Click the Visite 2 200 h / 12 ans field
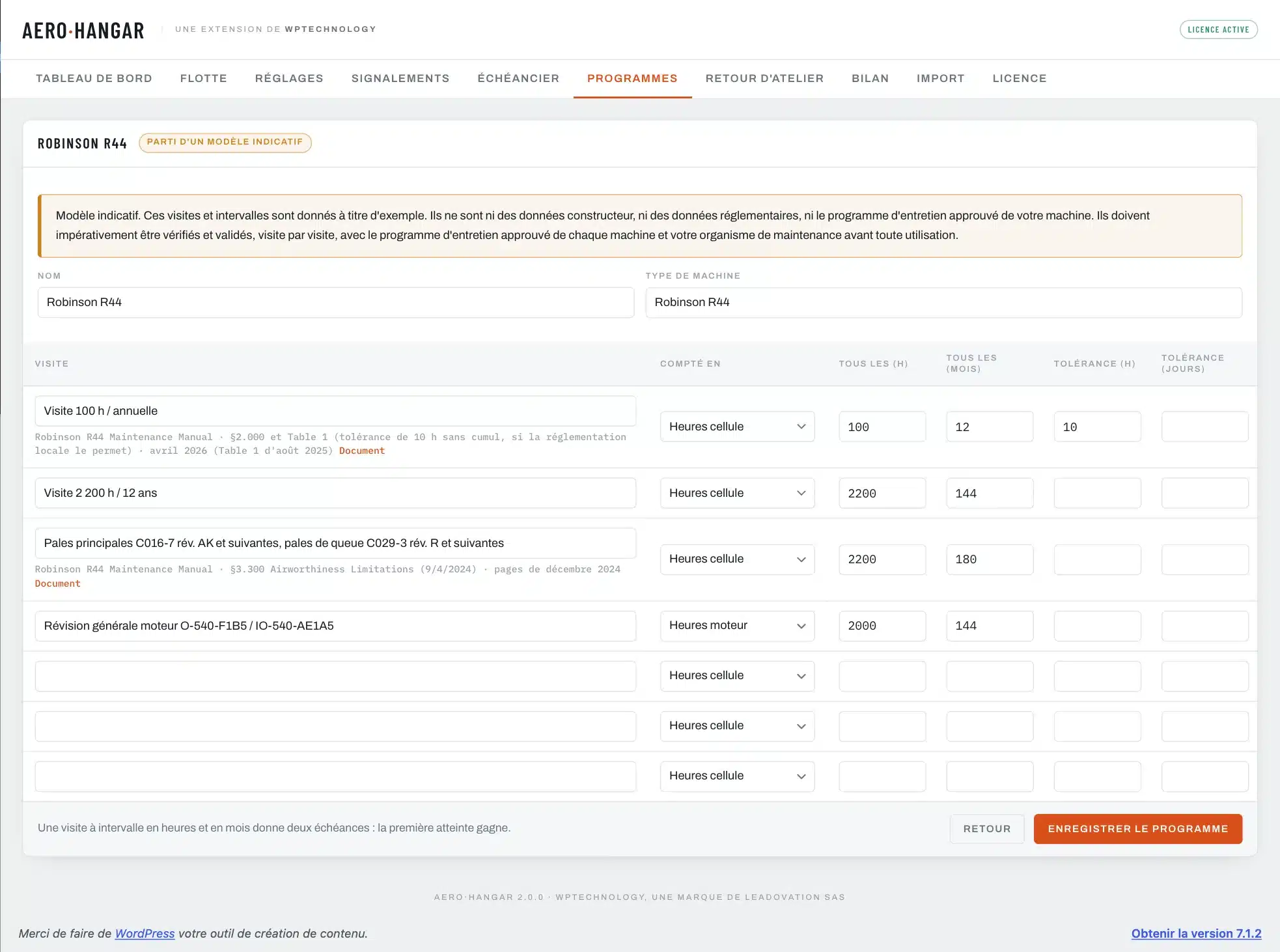 click(335, 493)
